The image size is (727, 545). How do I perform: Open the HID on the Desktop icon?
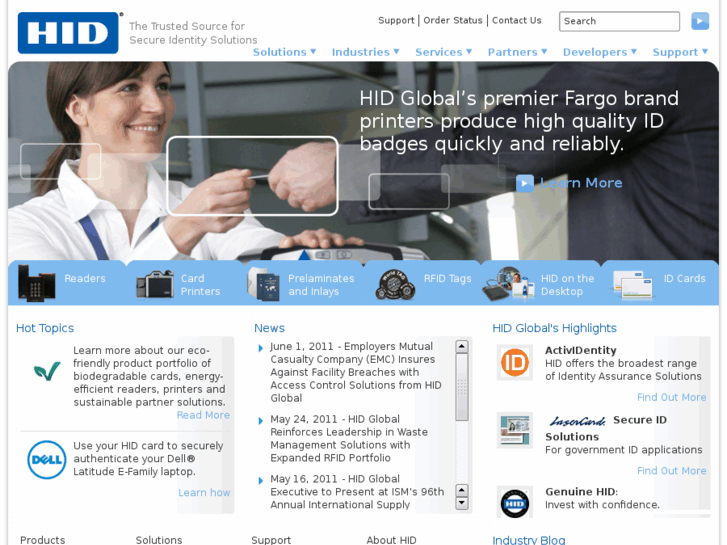tap(509, 284)
